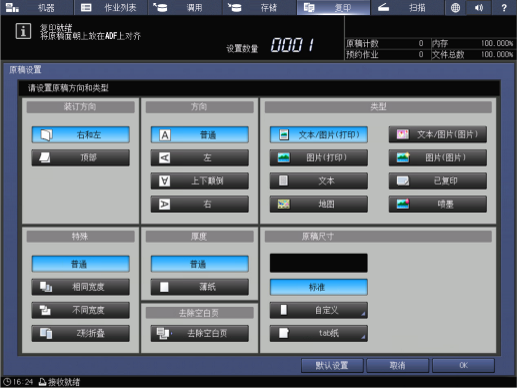Open 自定义 custom size options

[x=319, y=310]
